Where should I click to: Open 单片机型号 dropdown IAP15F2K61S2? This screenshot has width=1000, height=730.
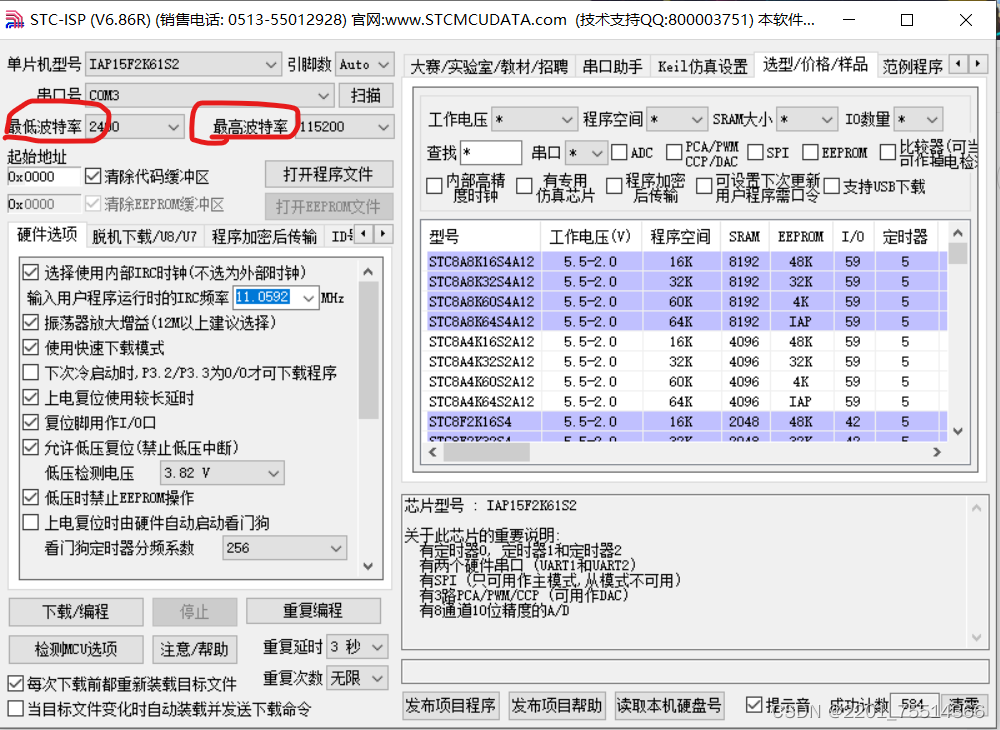click(183, 64)
